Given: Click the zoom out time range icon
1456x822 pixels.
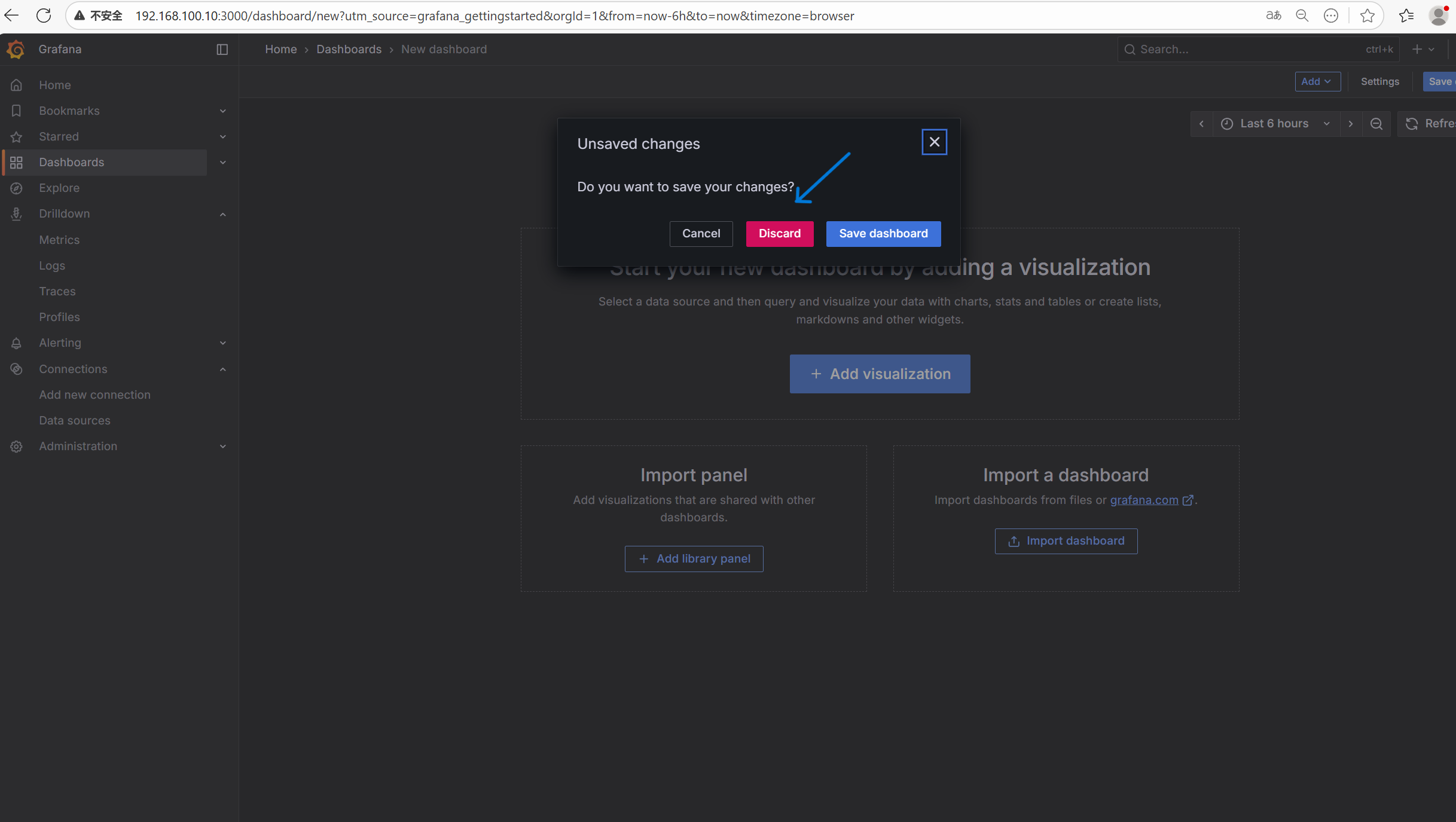Looking at the screenshot, I should [x=1376, y=124].
